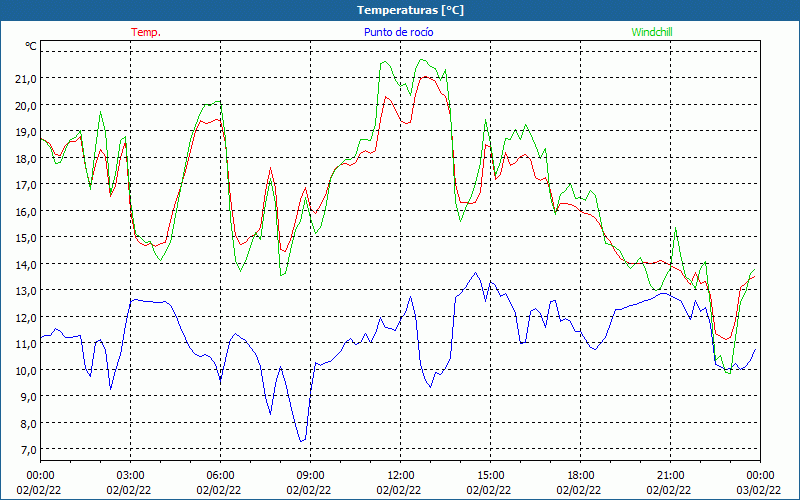Click the 15:00 x-axis time label

(490, 476)
